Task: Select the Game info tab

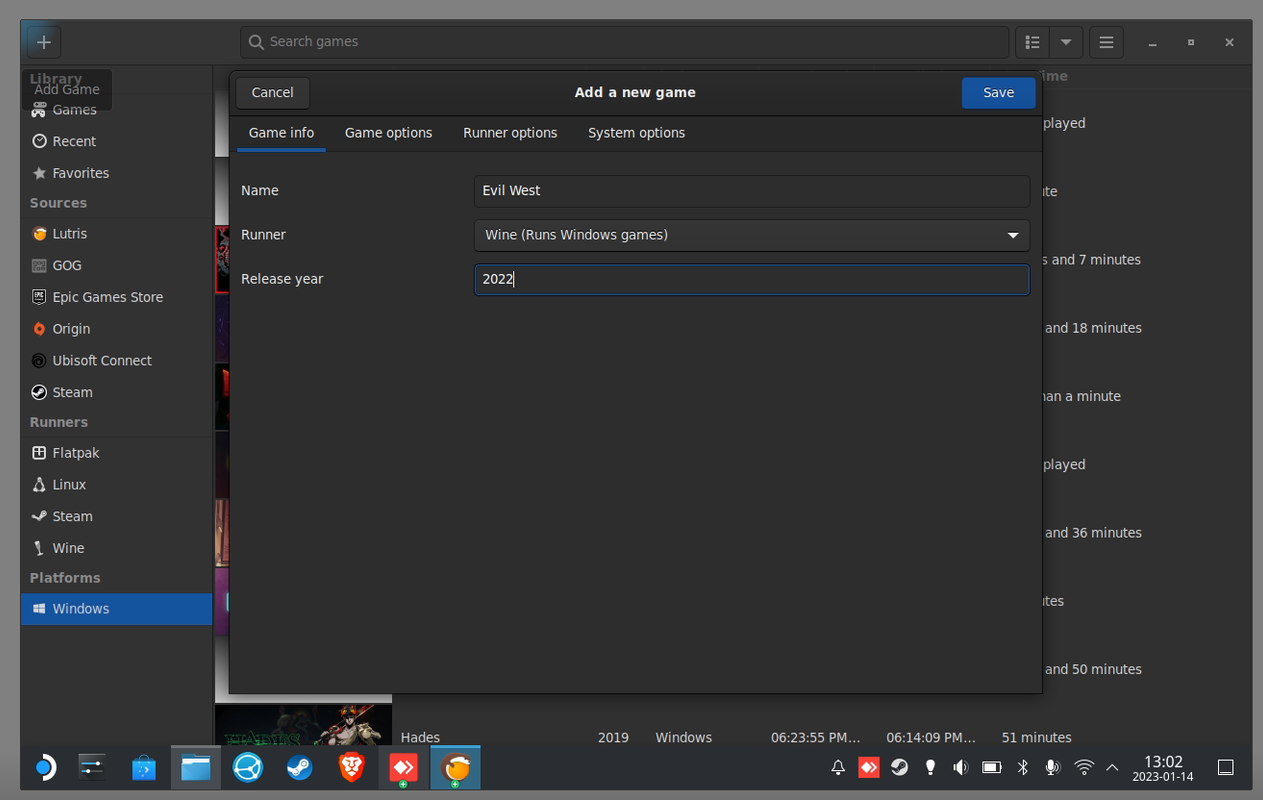Action: coord(281,132)
